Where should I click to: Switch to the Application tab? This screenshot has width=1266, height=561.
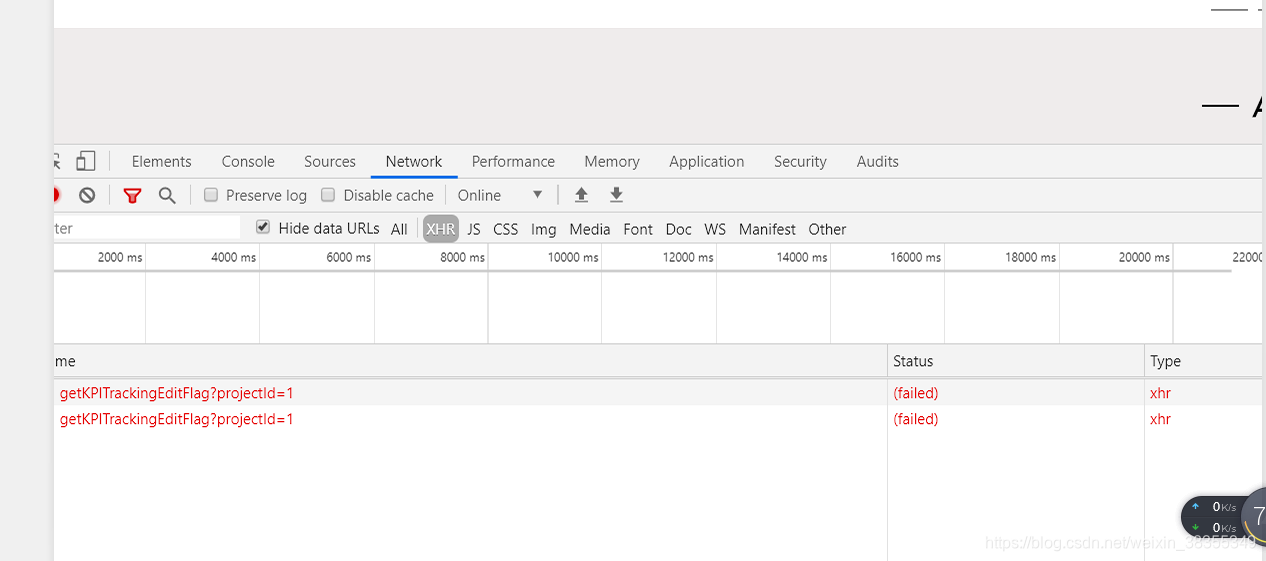707,161
